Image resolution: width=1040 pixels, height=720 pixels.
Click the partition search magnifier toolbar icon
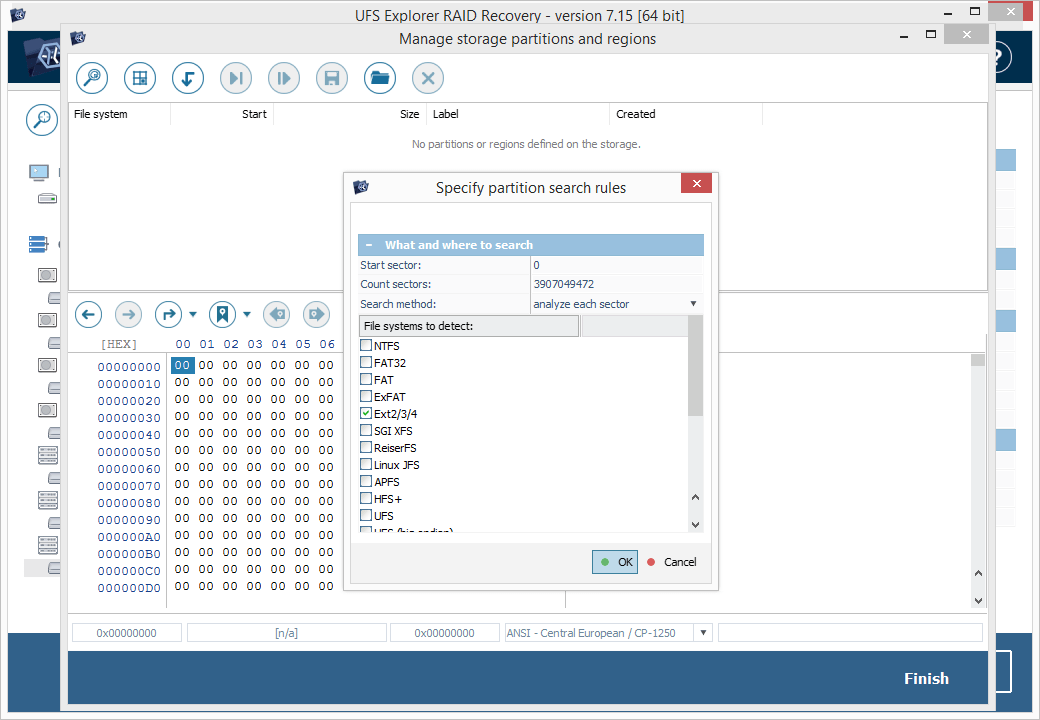point(92,78)
